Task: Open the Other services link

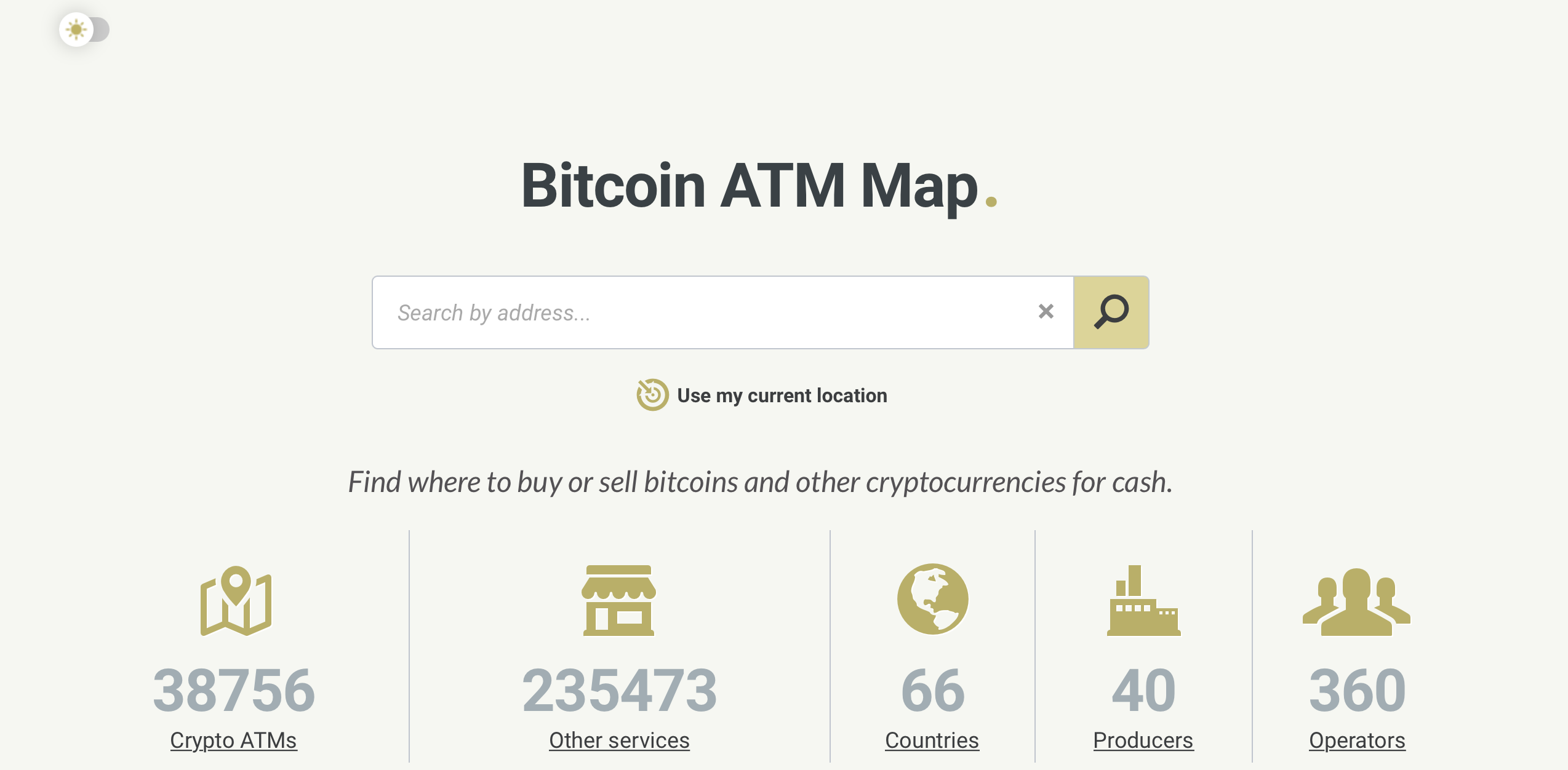Action: (x=619, y=740)
